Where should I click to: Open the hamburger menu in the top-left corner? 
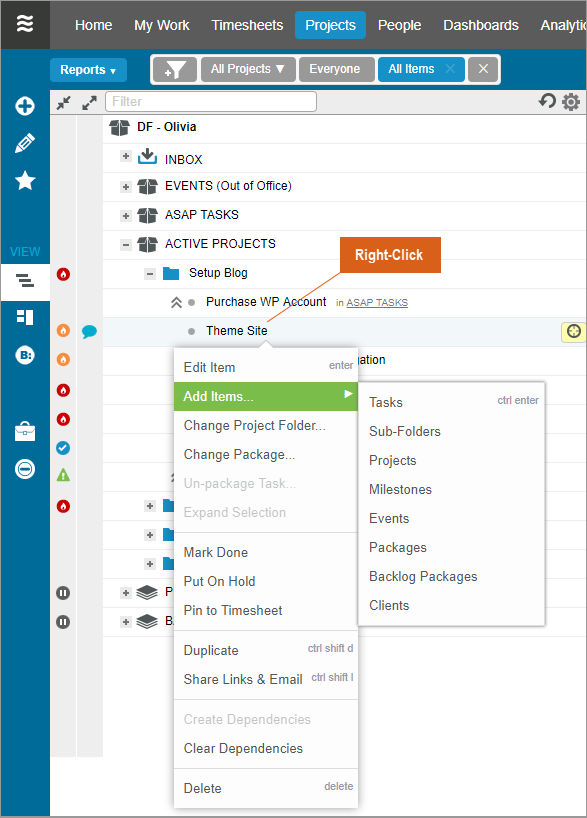(x=24, y=24)
